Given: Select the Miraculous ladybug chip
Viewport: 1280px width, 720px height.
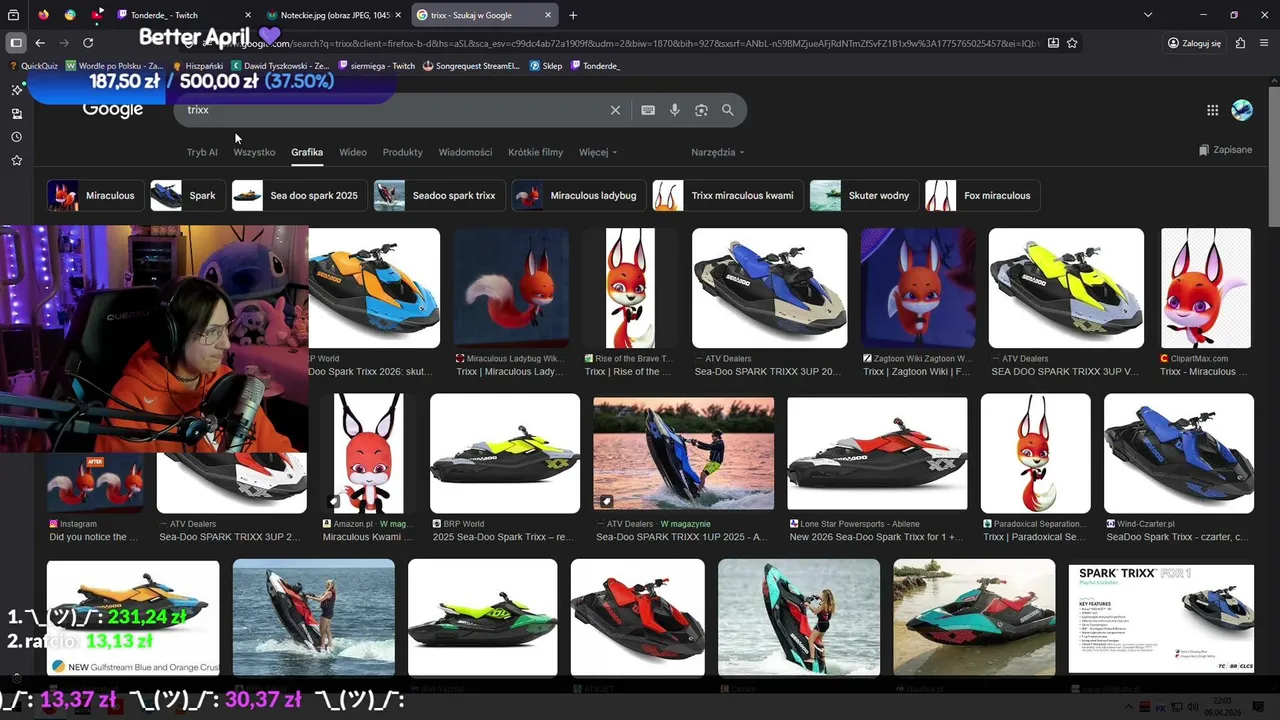Looking at the screenshot, I should [578, 195].
